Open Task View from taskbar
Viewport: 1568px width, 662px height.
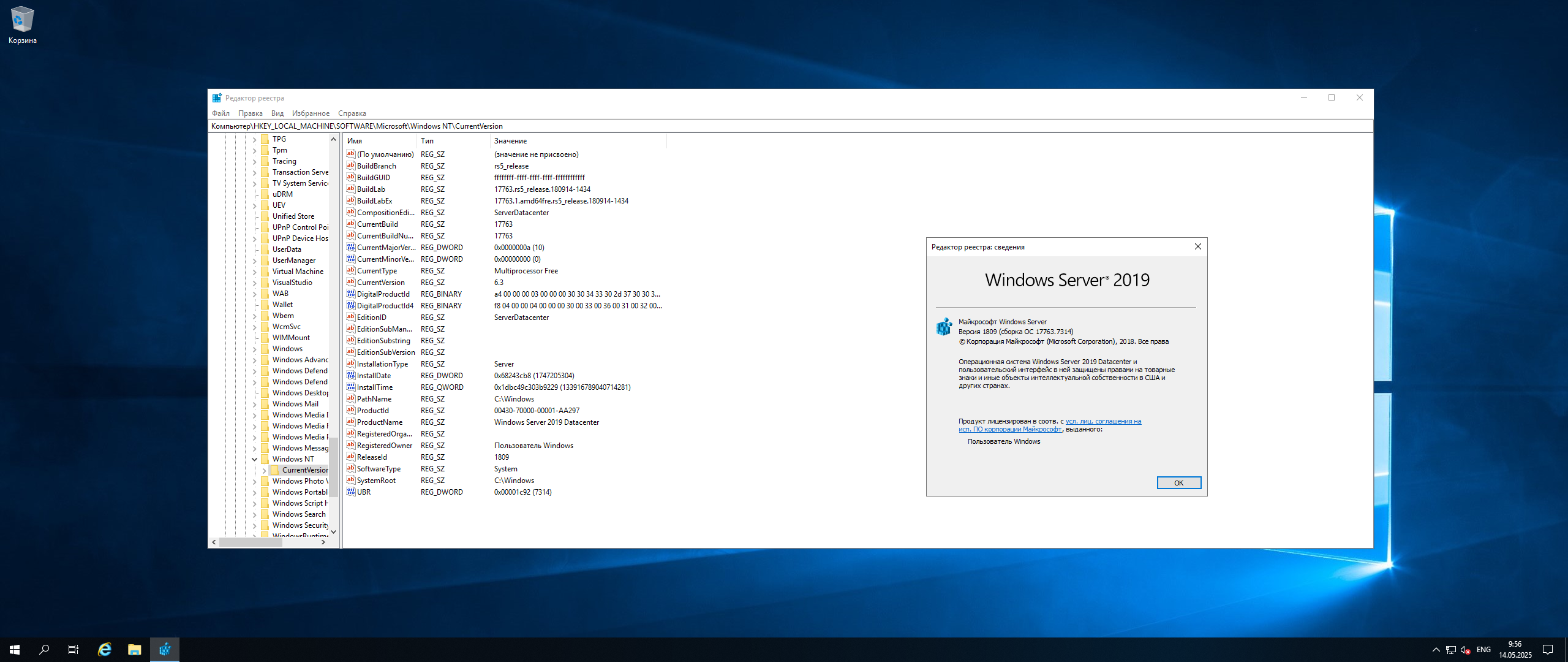pos(73,650)
